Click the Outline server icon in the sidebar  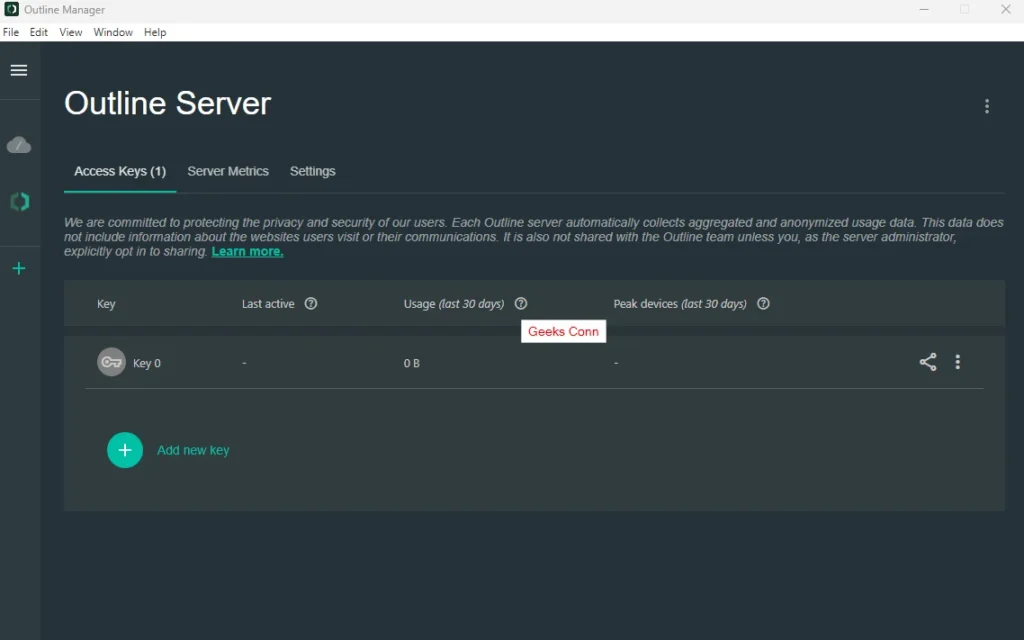(x=19, y=201)
